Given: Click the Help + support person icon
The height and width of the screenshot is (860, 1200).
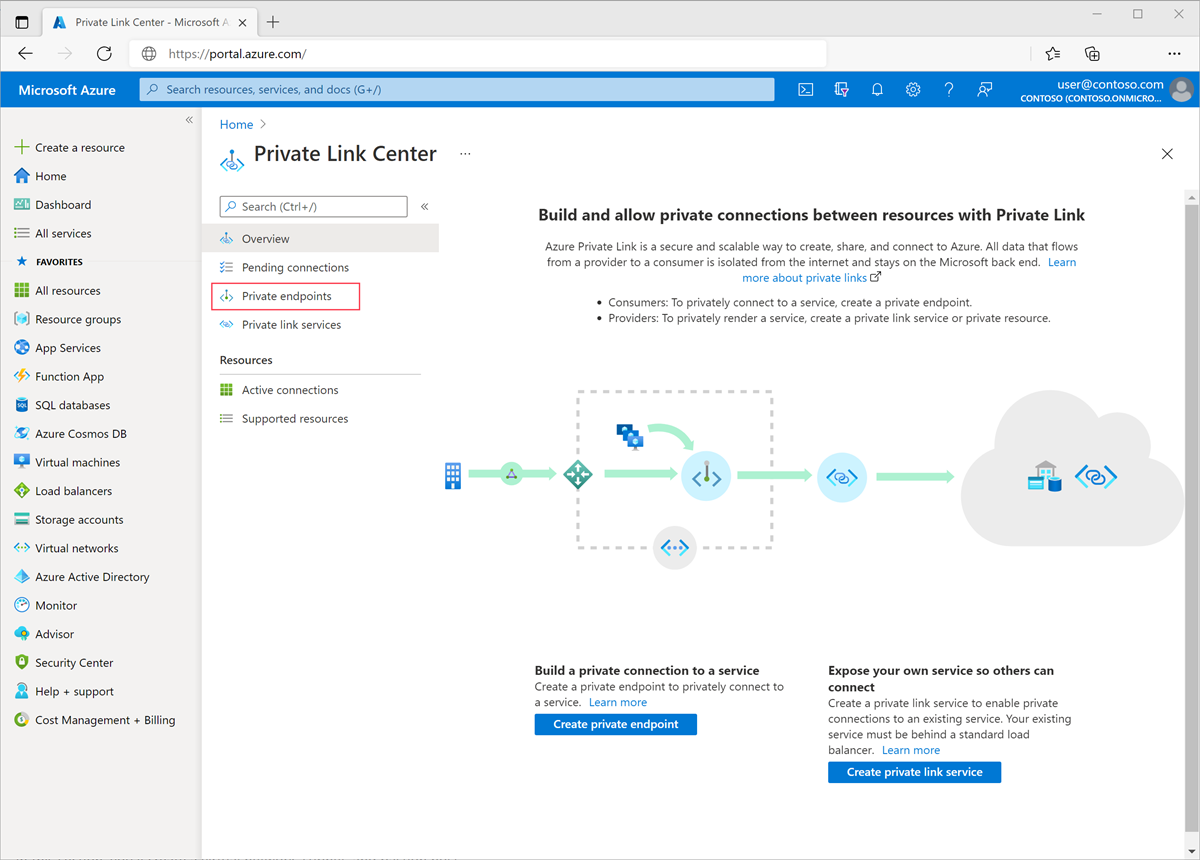Looking at the screenshot, I should [22, 691].
